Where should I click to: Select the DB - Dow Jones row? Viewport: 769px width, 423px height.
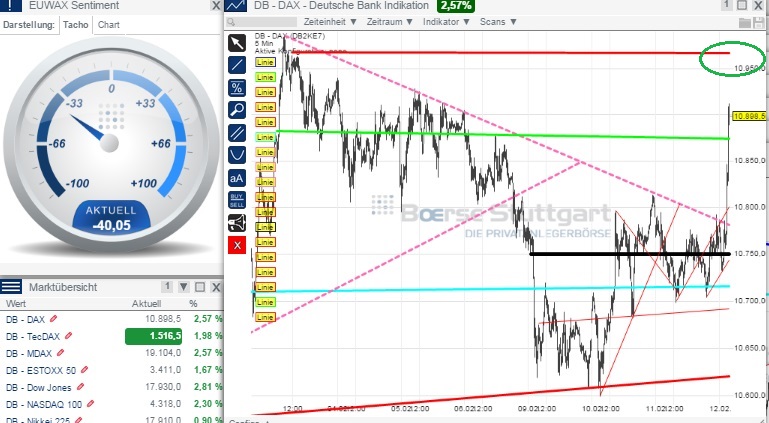[x=112, y=387]
